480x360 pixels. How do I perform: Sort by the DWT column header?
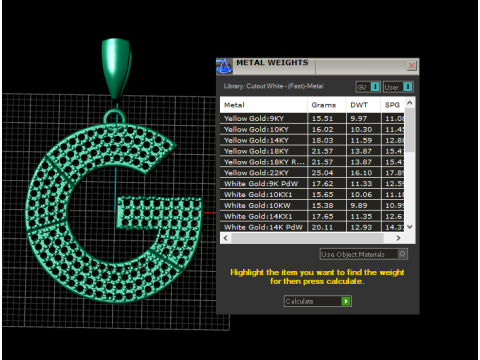point(363,105)
